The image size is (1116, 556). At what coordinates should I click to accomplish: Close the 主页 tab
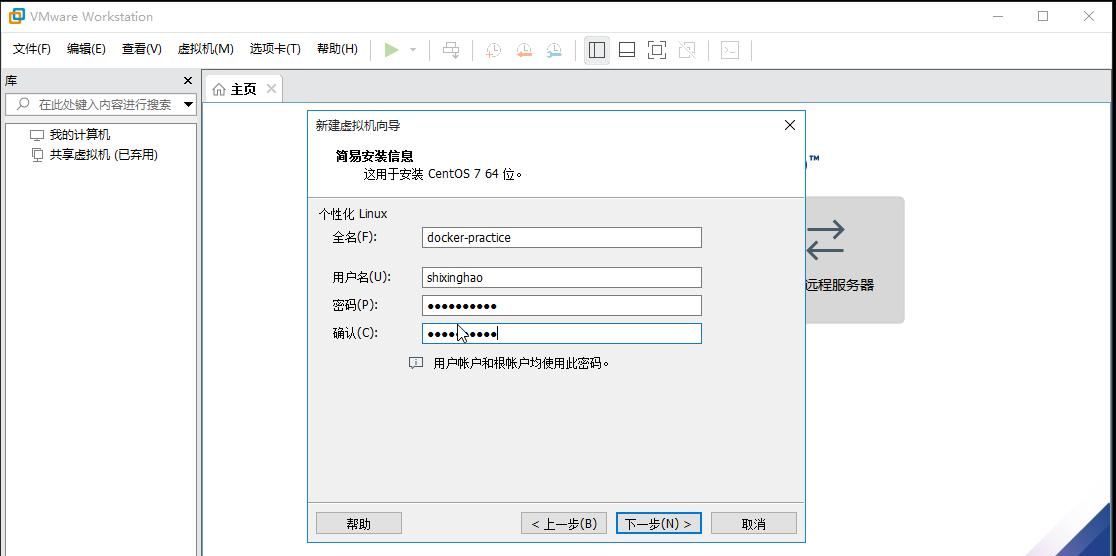pyautogui.click(x=270, y=89)
